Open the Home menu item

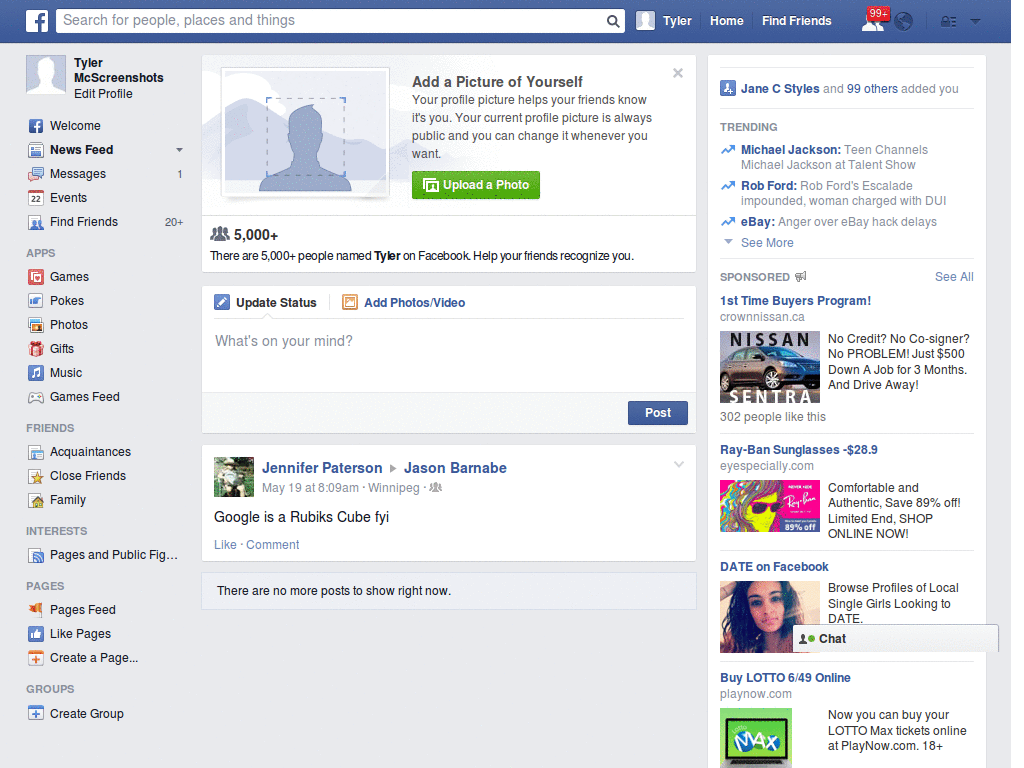(x=726, y=21)
